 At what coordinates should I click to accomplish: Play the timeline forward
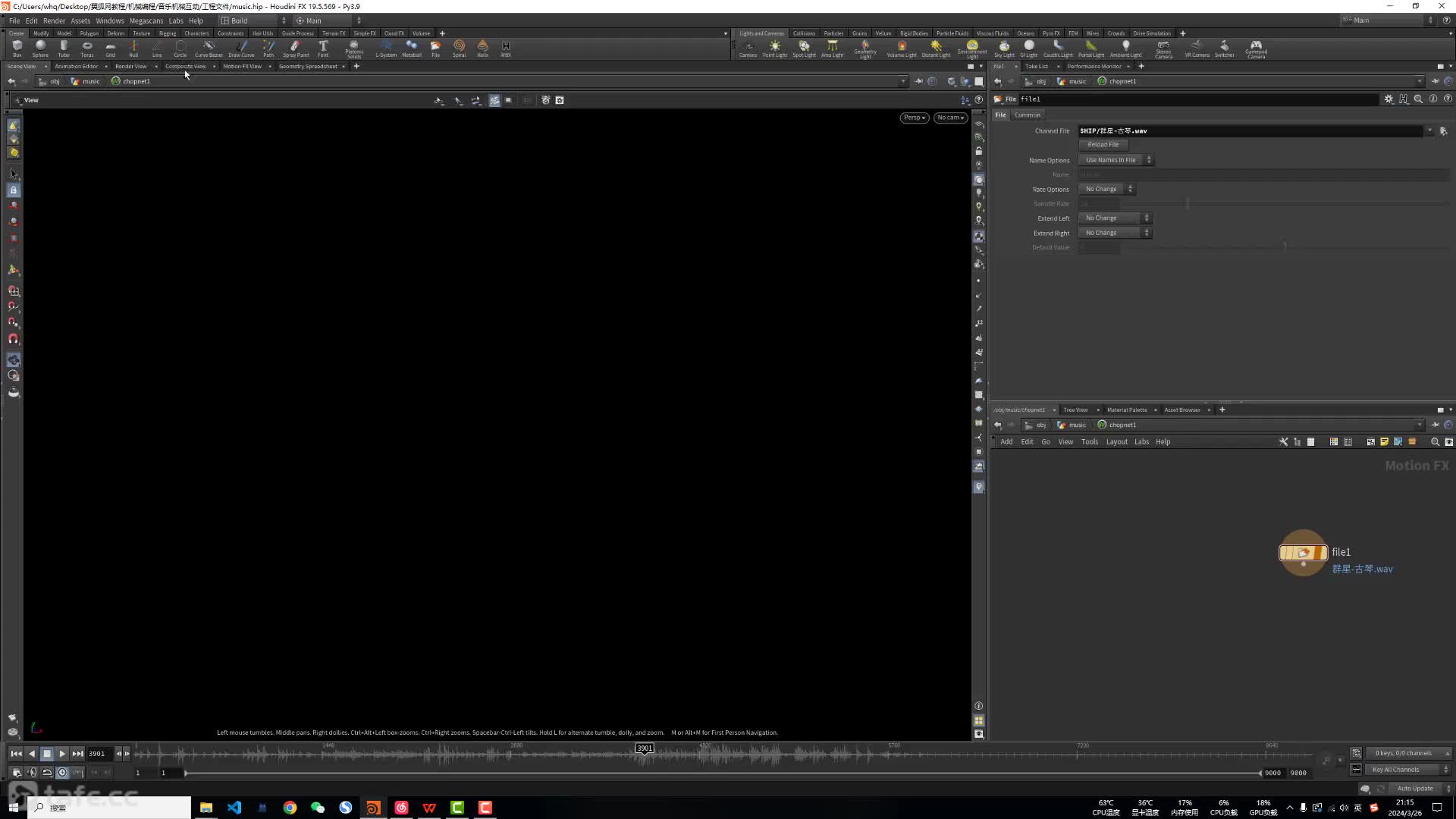coord(62,754)
